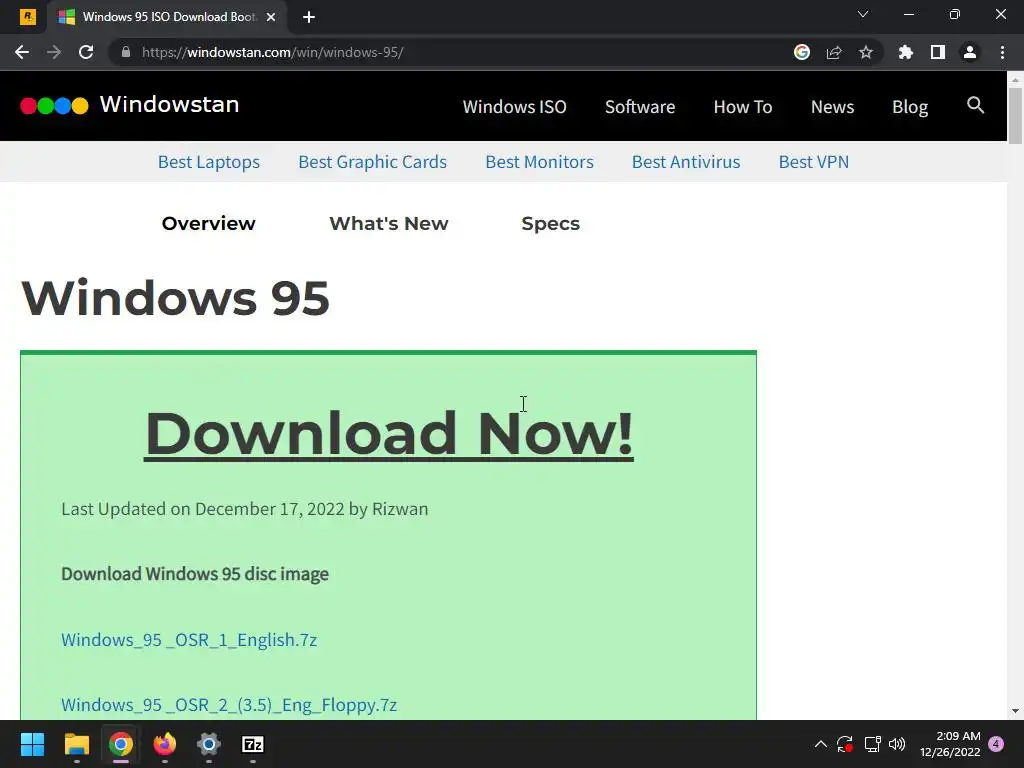Click the page vertical scrollbar thumb
The width and height of the screenshot is (1024, 768).
pos(1015,115)
